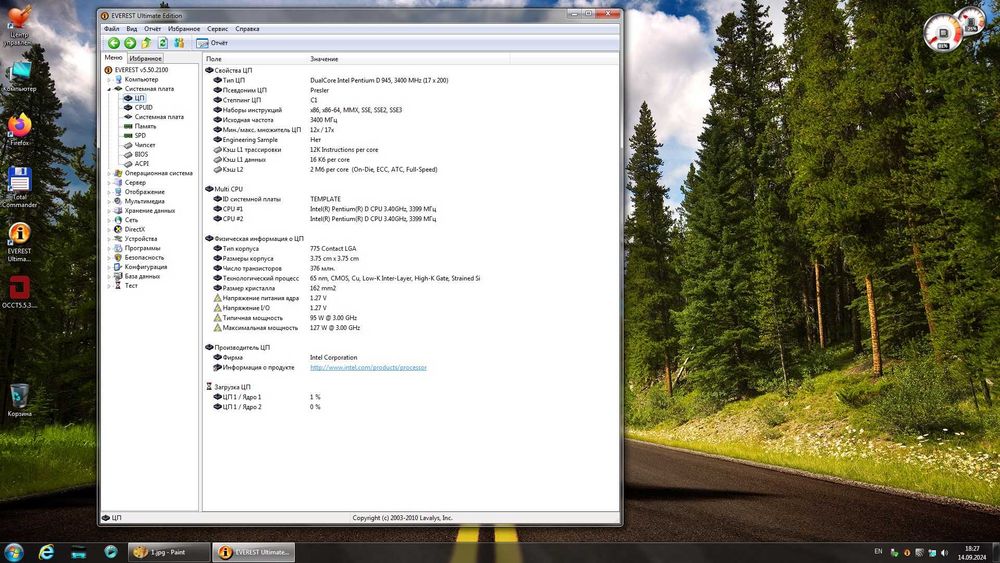
Task: Click the Безопасность shield icon
Action: (x=118, y=258)
